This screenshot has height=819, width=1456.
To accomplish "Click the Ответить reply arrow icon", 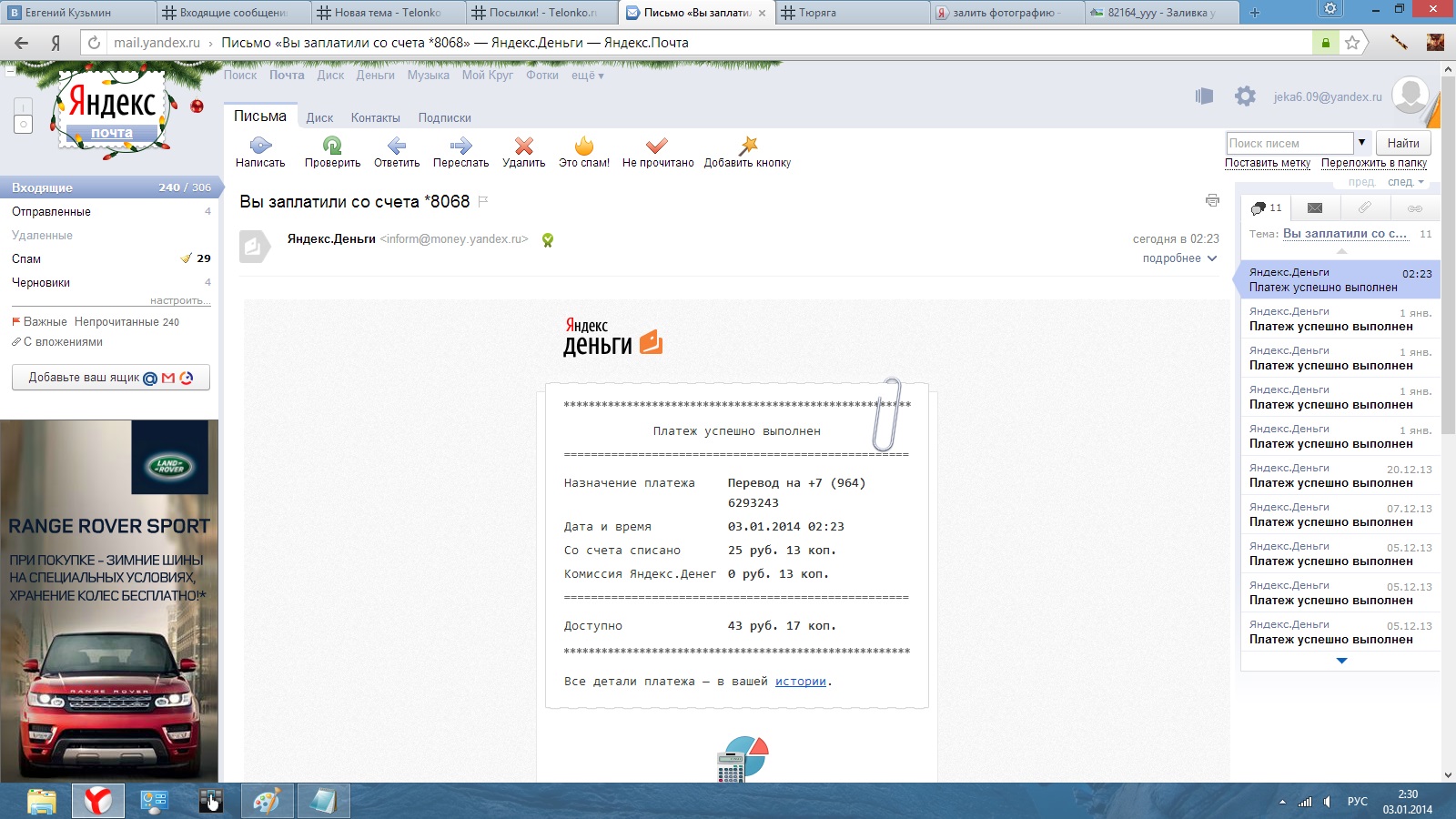I will pyautogui.click(x=397, y=145).
